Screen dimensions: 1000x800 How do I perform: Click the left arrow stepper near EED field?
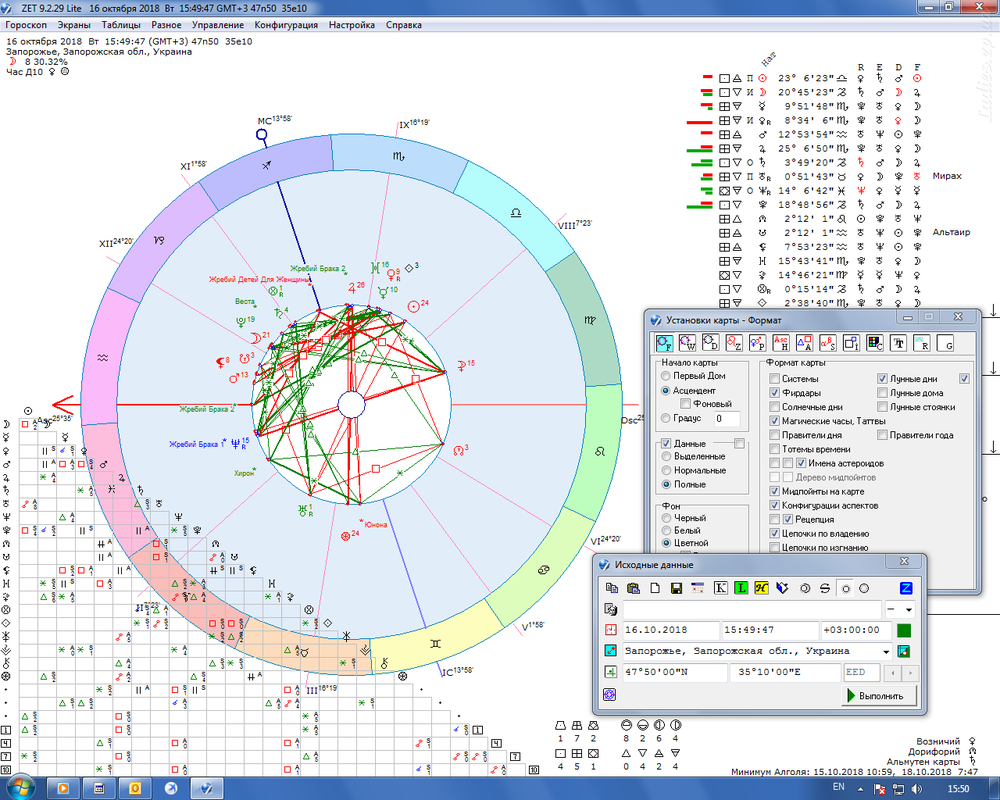click(x=893, y=672)
